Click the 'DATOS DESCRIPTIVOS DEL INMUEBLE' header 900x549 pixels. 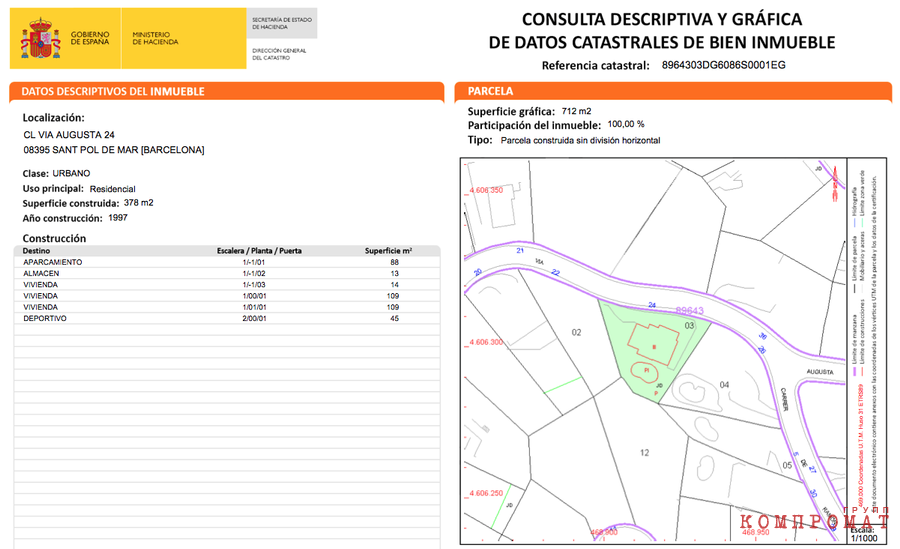point(113,91)
